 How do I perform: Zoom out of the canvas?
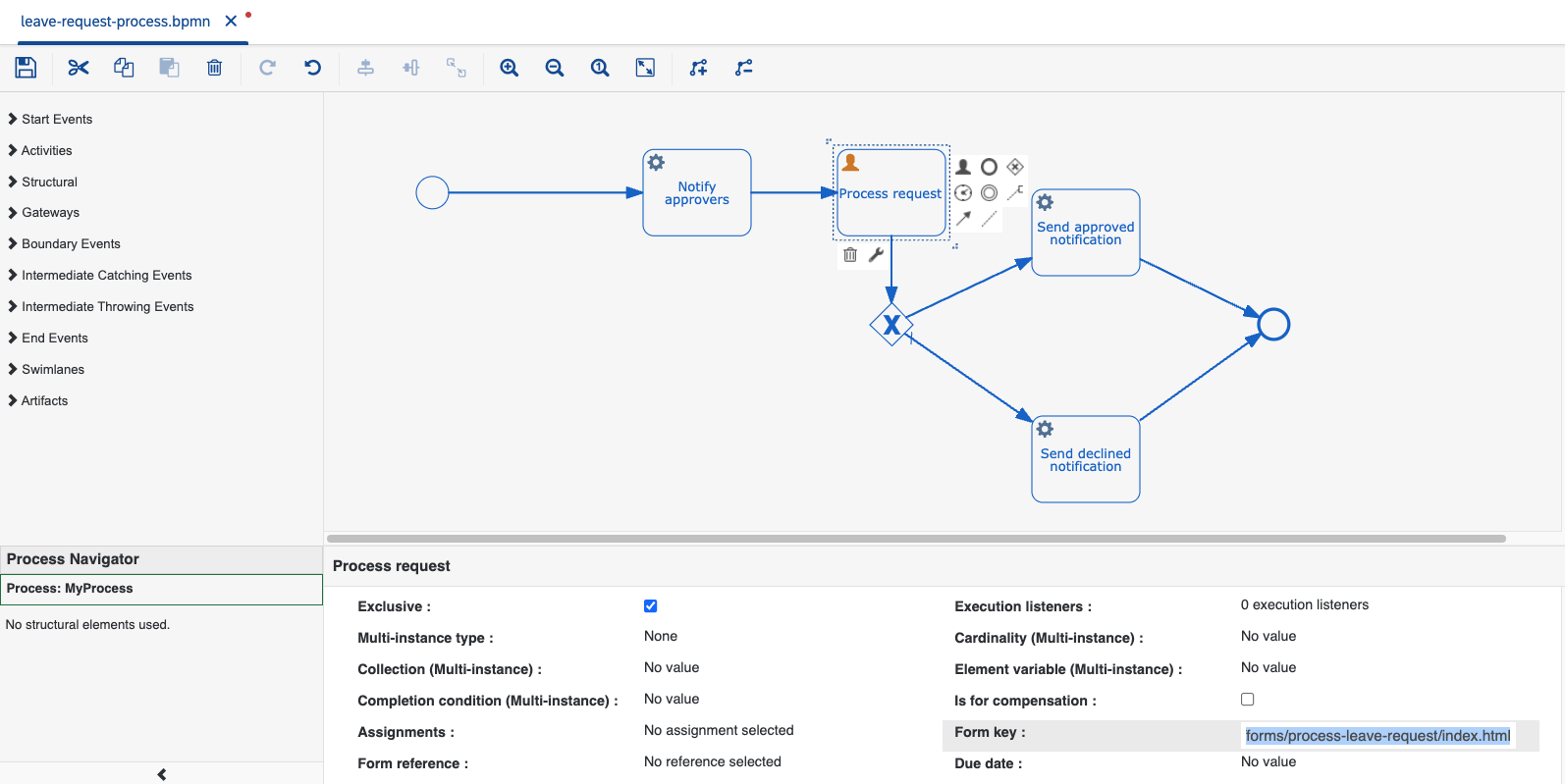point(555,68)
